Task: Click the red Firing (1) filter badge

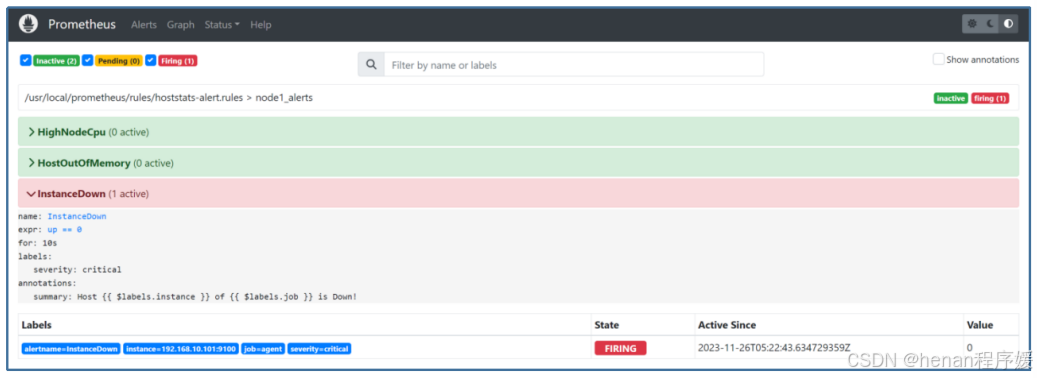Action: pyautogui.click(x=178, y=61)
